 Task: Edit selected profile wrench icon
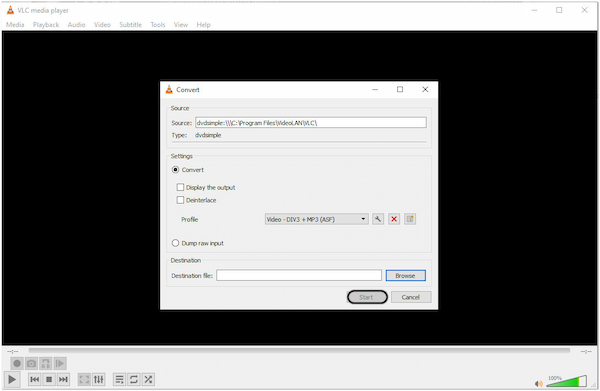click(x=378, y=219)
